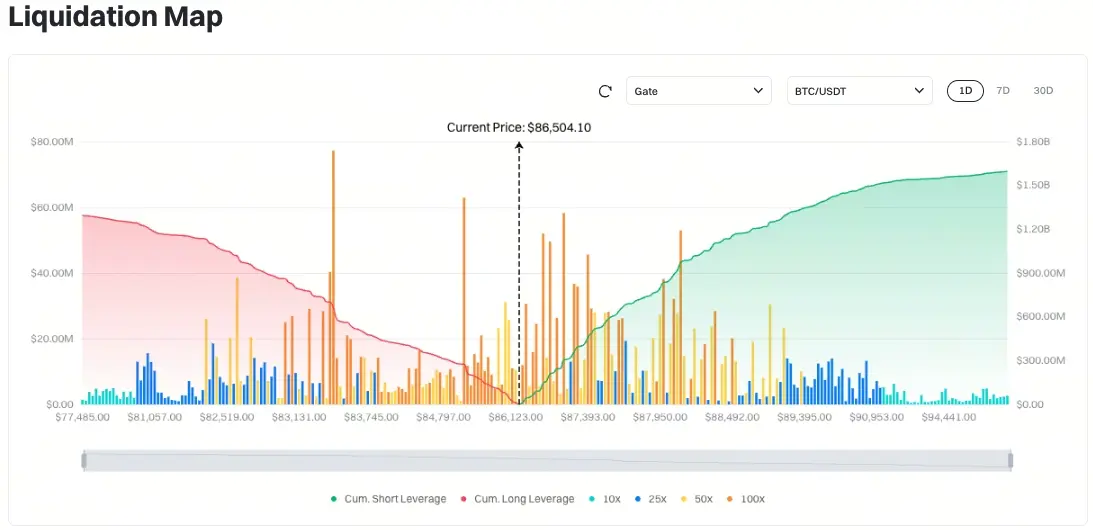Toggle the 50x legend series
The width and height of the screenshot is (1093, 530).
(x=696, y=499)
